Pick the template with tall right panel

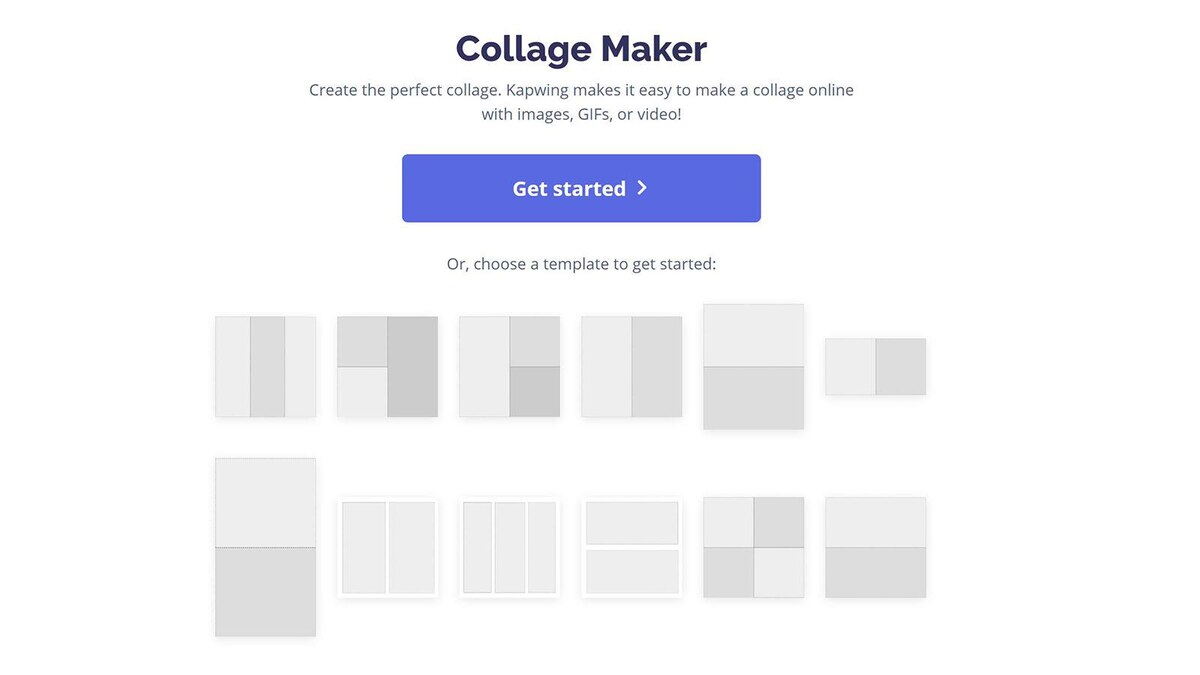387,367
